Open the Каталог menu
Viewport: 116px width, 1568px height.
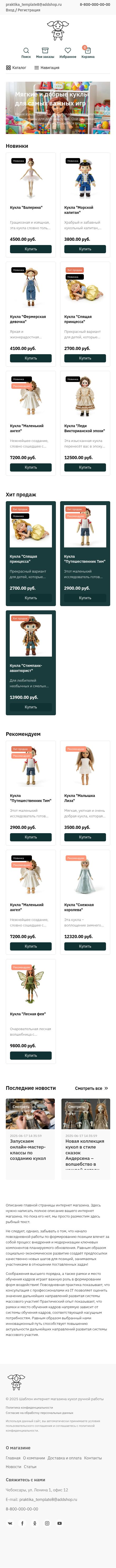point(16,68)
